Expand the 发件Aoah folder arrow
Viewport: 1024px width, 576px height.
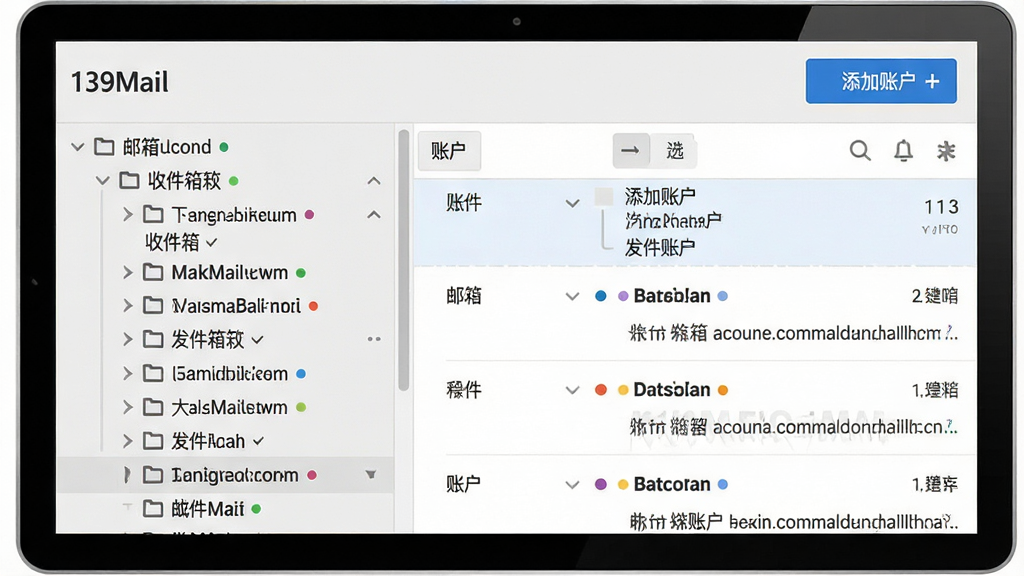[x=128, y=441]
